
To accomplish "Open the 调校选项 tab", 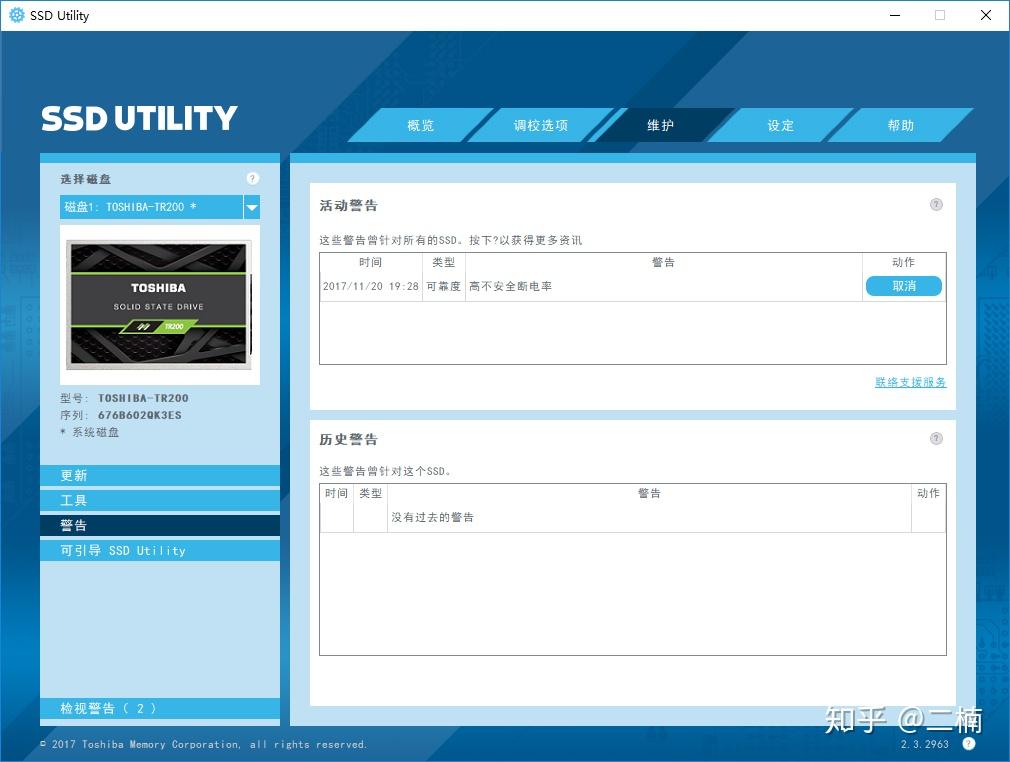I will [541, 125].
